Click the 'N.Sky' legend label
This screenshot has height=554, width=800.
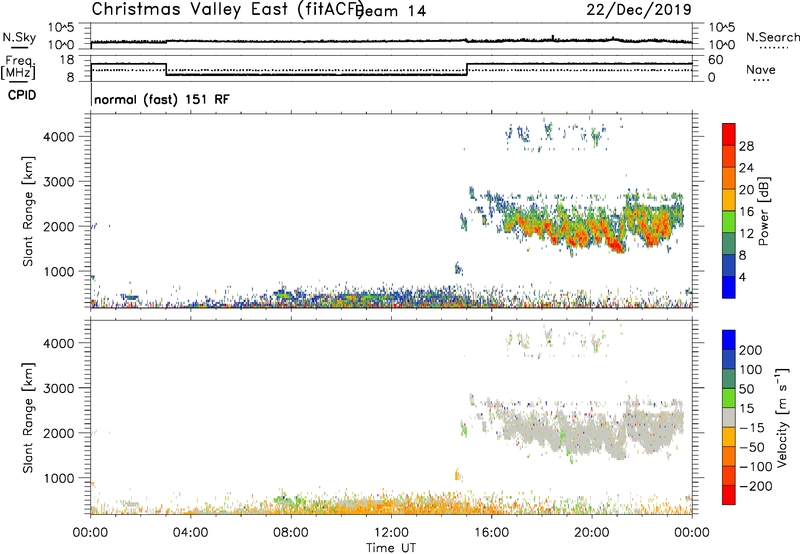tap(19, 38)
